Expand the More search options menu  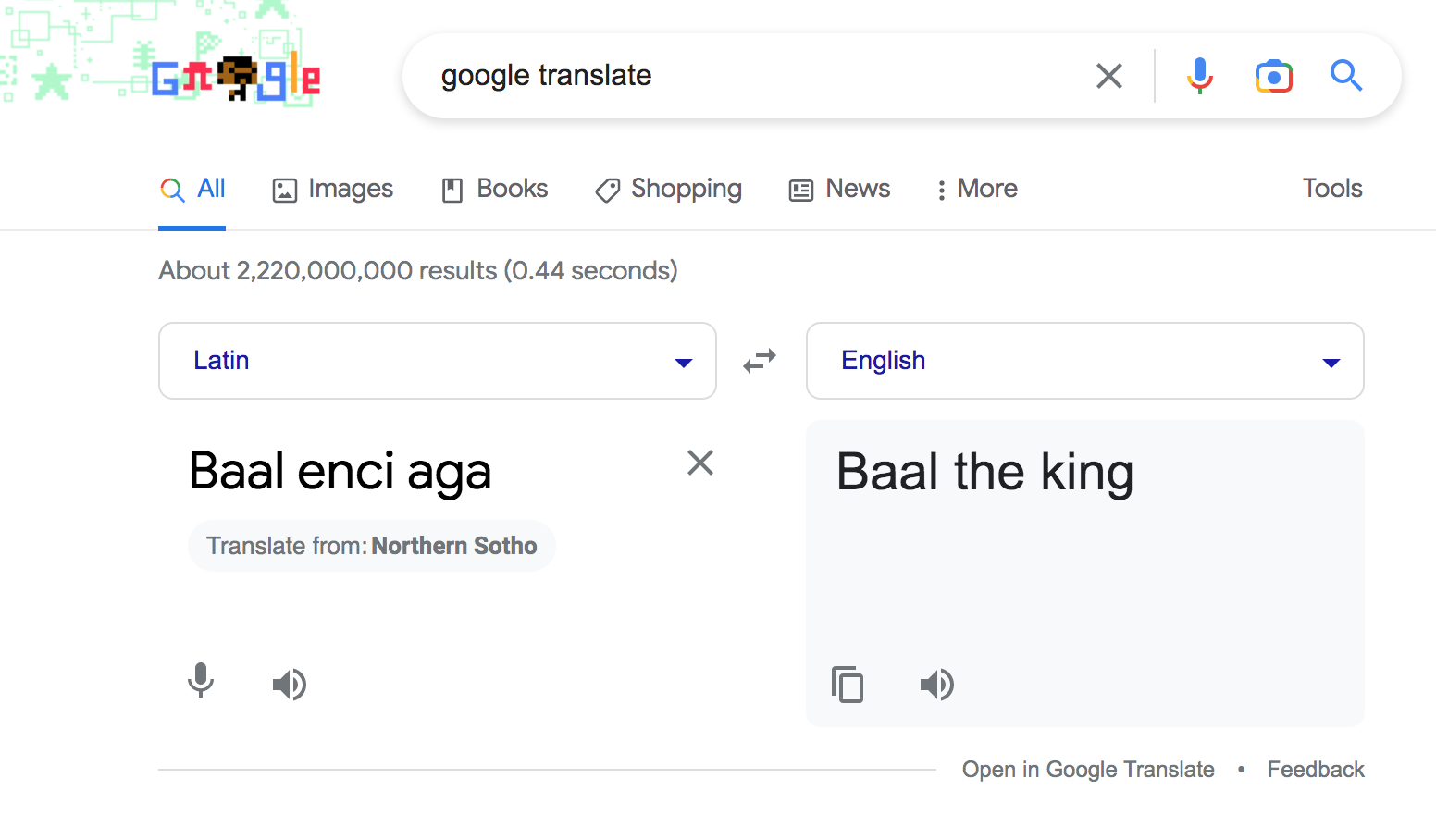(x=975, y=189)
